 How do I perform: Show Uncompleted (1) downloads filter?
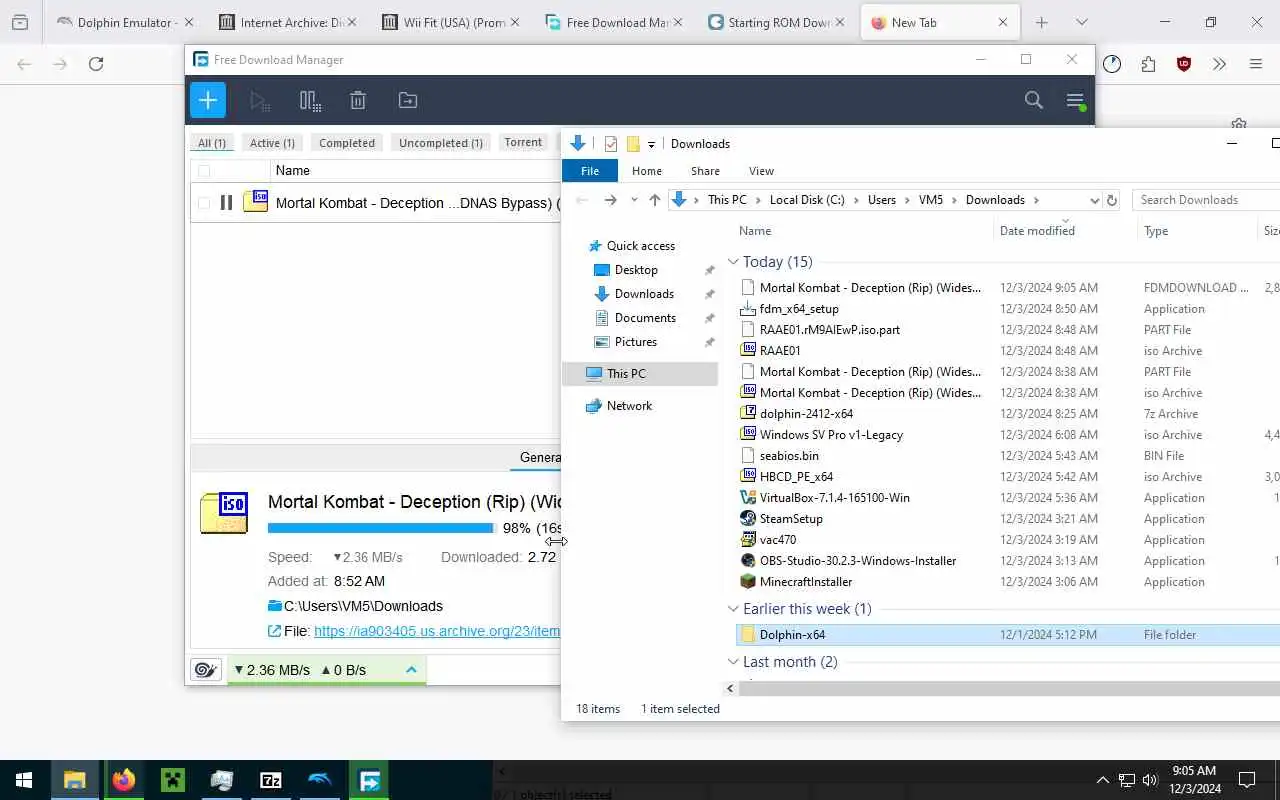click(441, 143)
